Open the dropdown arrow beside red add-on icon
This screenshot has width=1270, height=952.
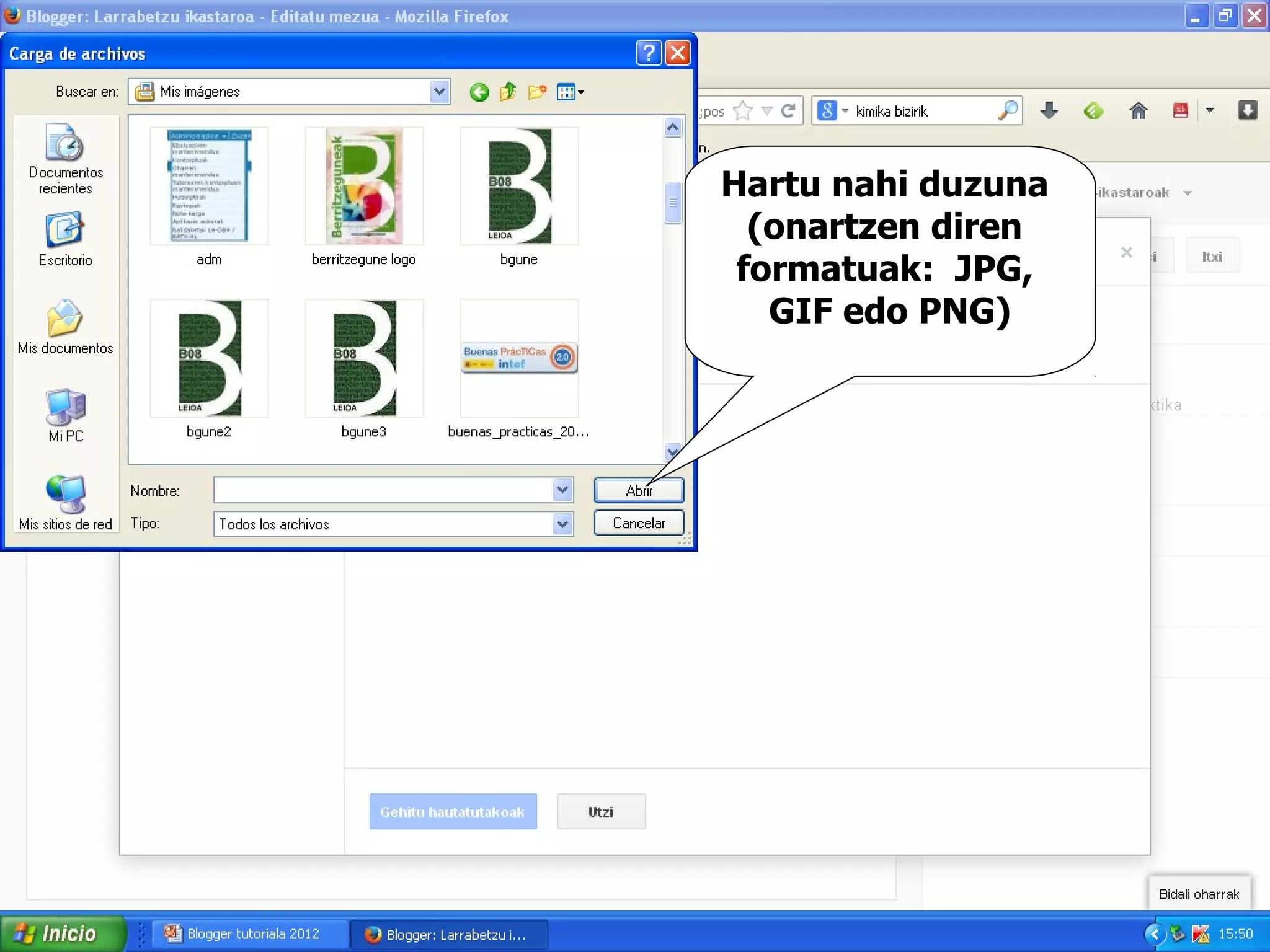point(1209,111)
